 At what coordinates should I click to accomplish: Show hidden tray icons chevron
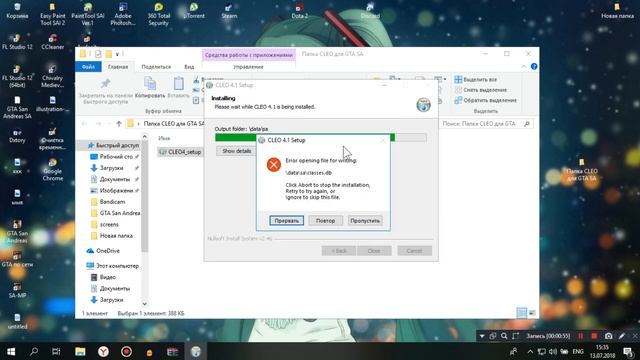coord(530,351)
